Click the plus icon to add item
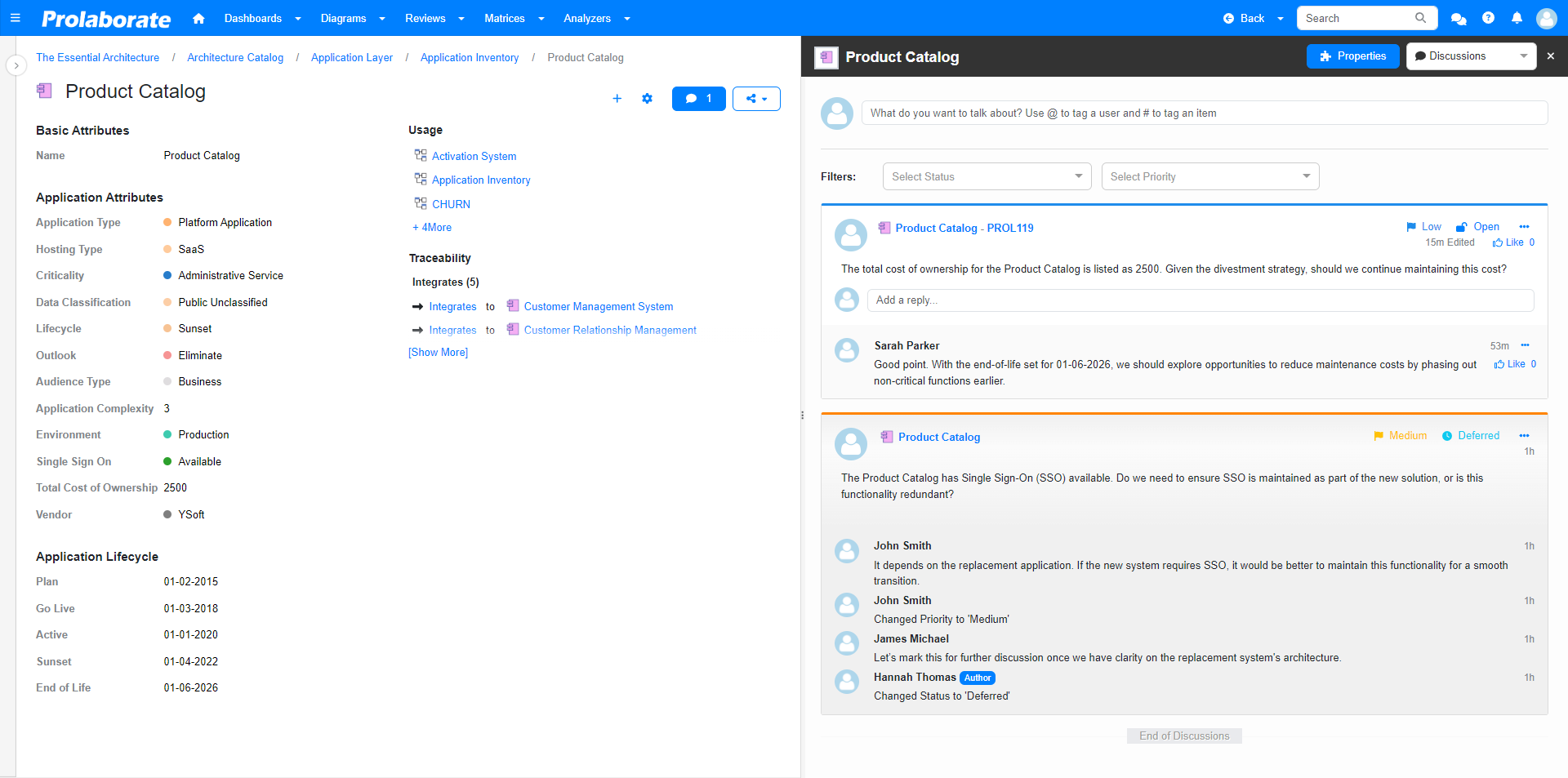This screenshot has height=778, width=1568. (x=617, y=99)
